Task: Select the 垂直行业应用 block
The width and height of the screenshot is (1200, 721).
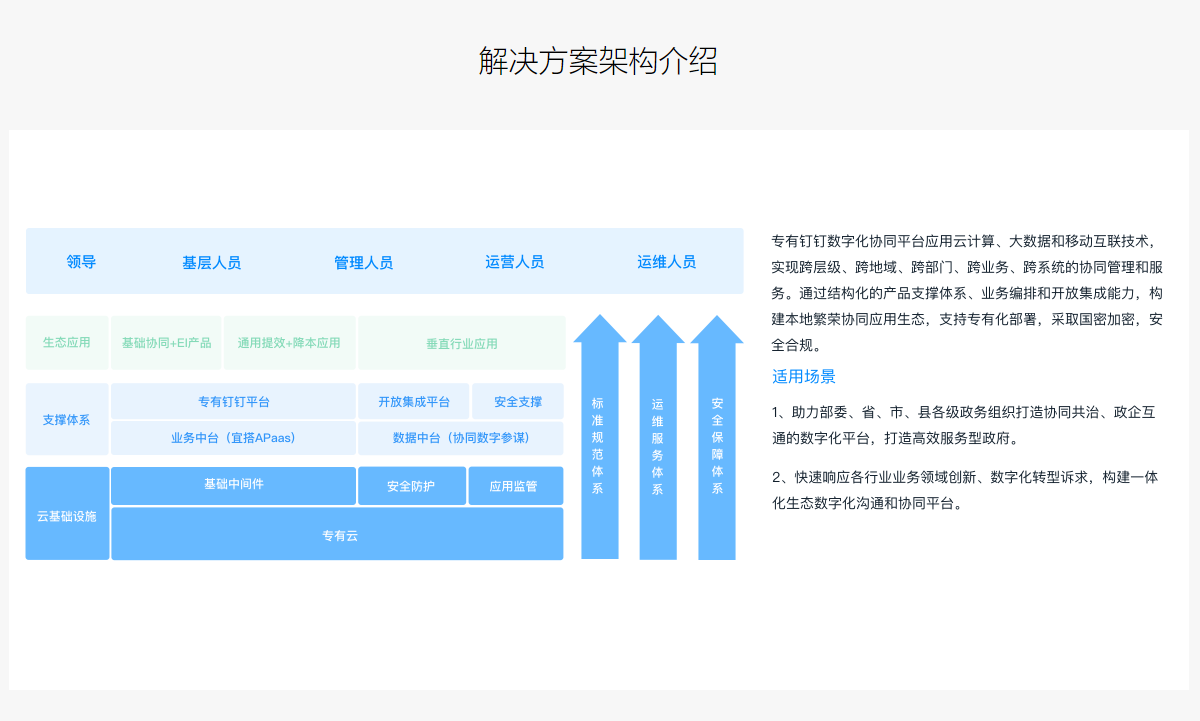Action: pos(461,343)
